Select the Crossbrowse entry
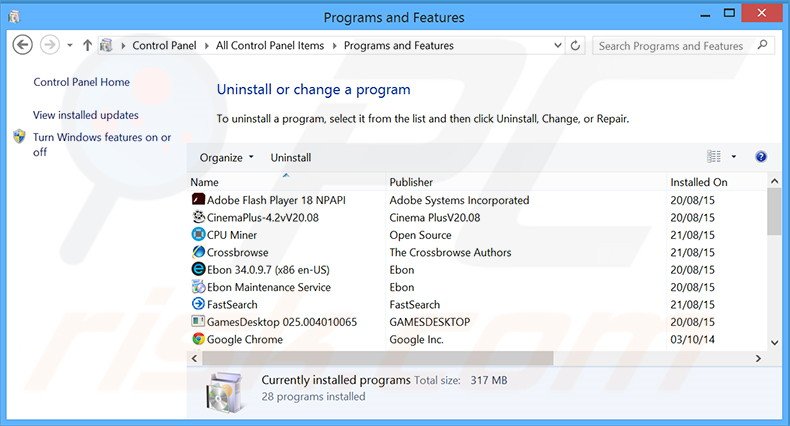The height and width of the screenshot is (426, 790). pyautogui.click(x=237, y=252)
